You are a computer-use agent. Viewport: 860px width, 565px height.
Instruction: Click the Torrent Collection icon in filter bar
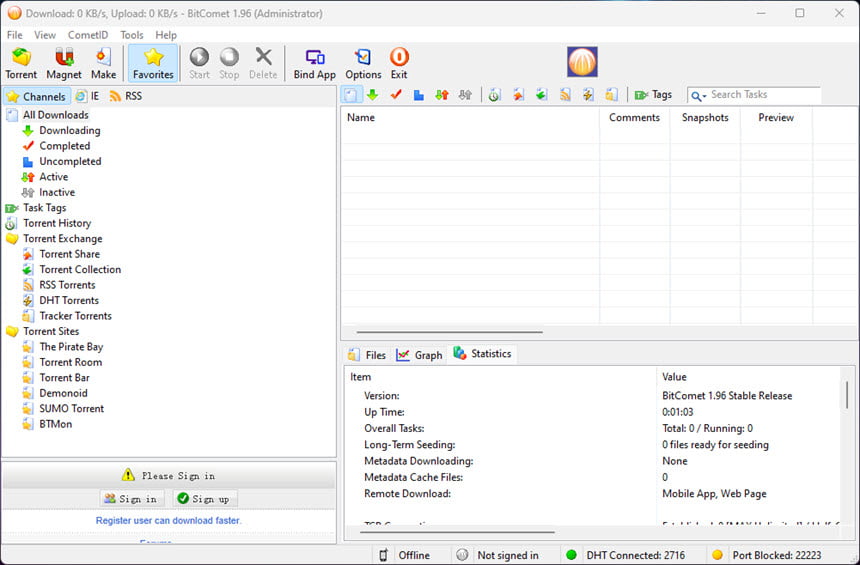(541, 95)
